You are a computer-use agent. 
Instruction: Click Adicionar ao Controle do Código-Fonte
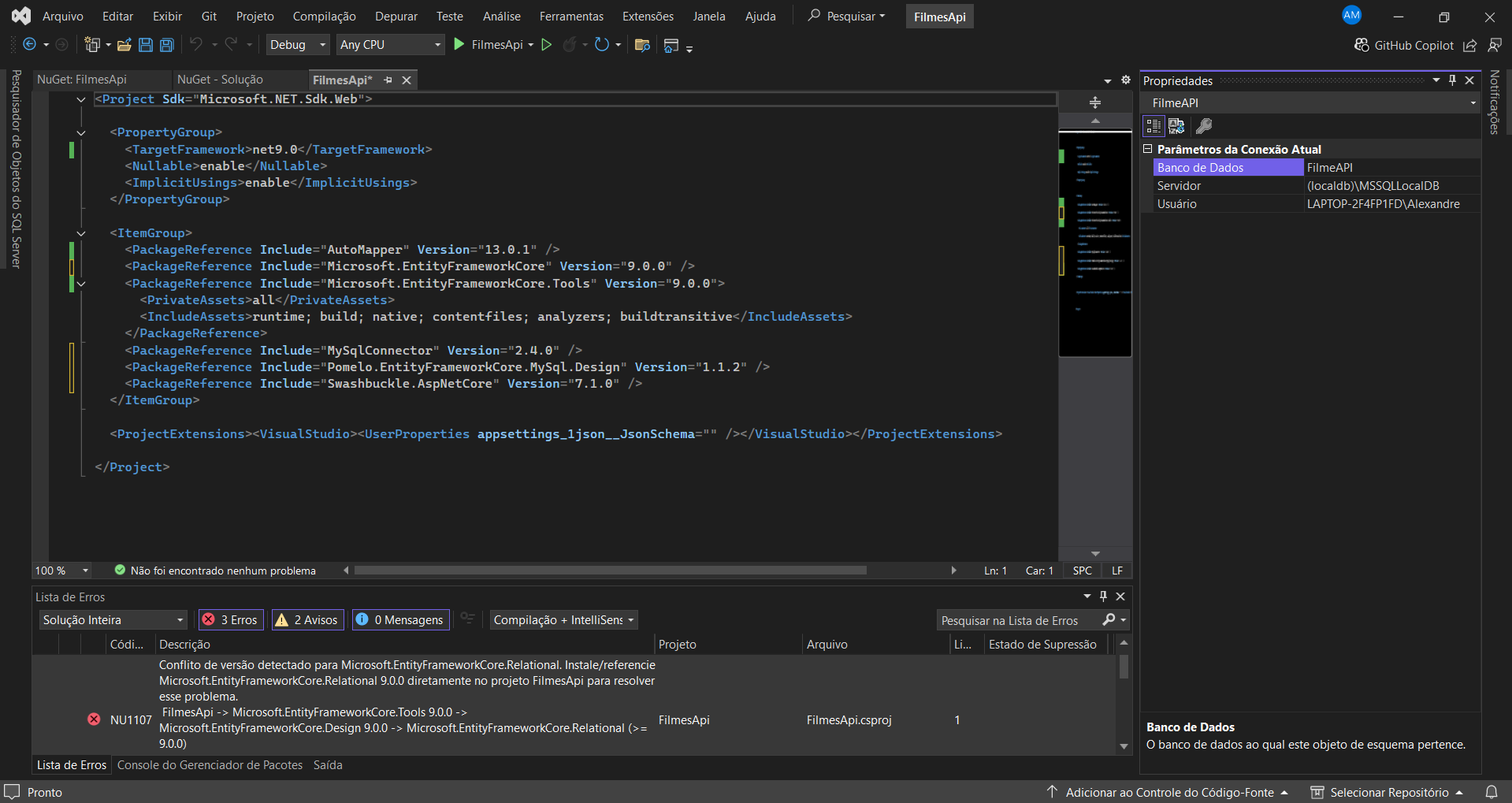coord(1168,792)
